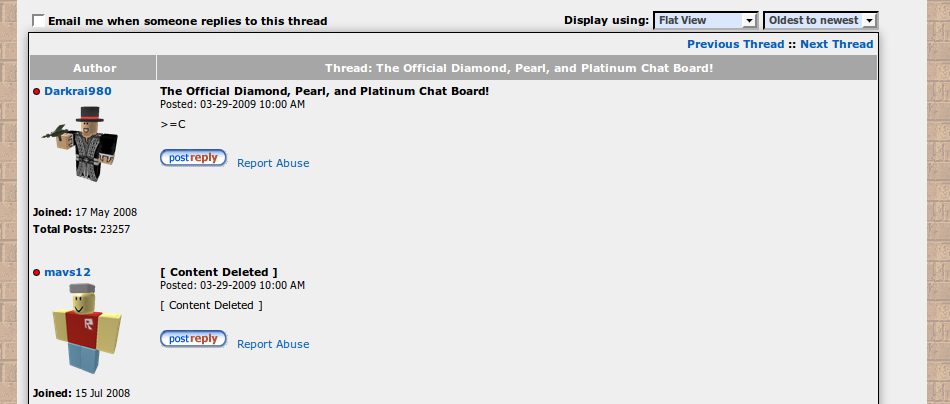Go to Next Thread
The image size is (950, 404).
(x=837, y=44)
